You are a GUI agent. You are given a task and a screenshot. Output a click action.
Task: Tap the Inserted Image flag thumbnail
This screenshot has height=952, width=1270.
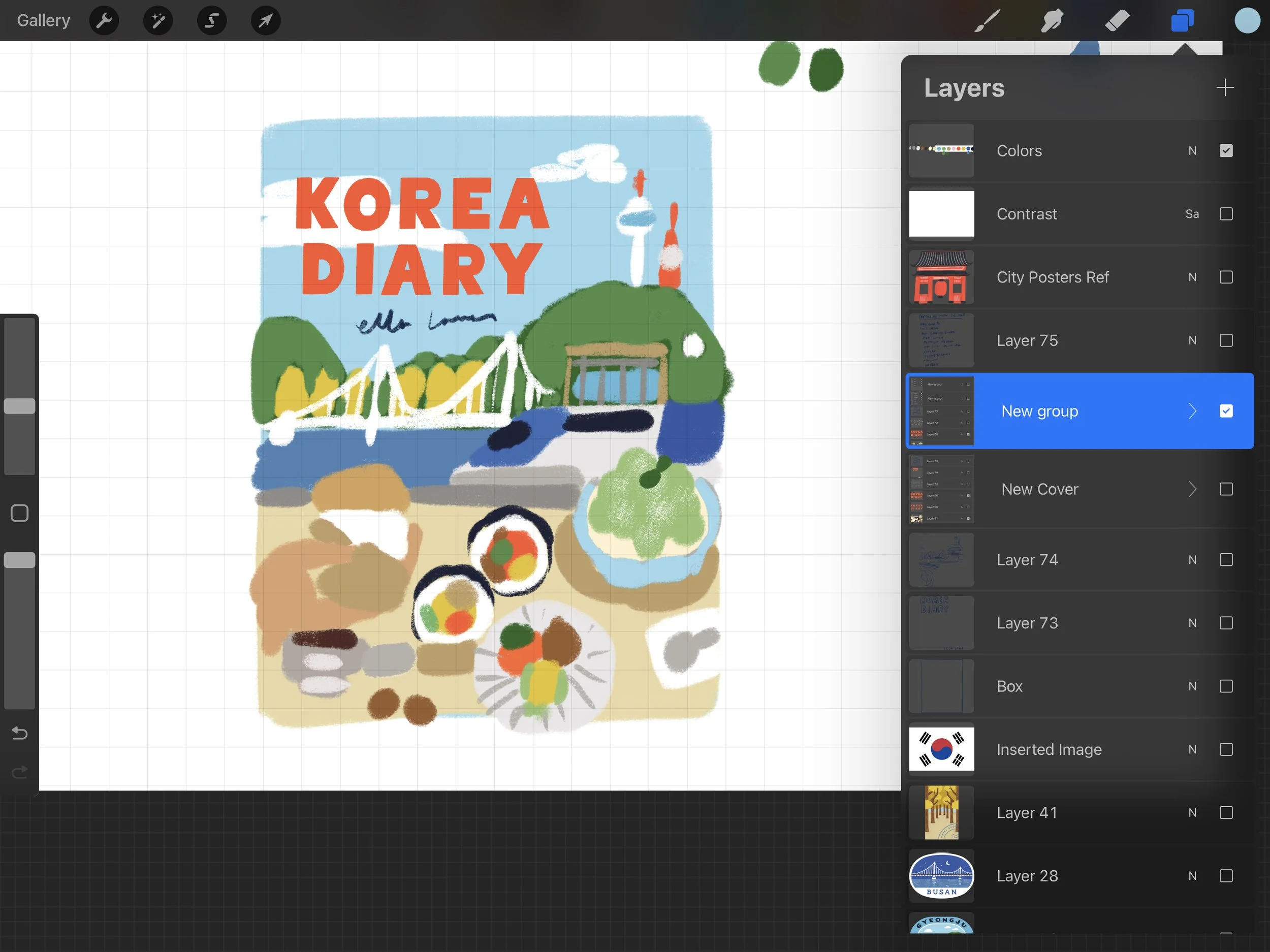pyautogui.click(x=942, y=749)
